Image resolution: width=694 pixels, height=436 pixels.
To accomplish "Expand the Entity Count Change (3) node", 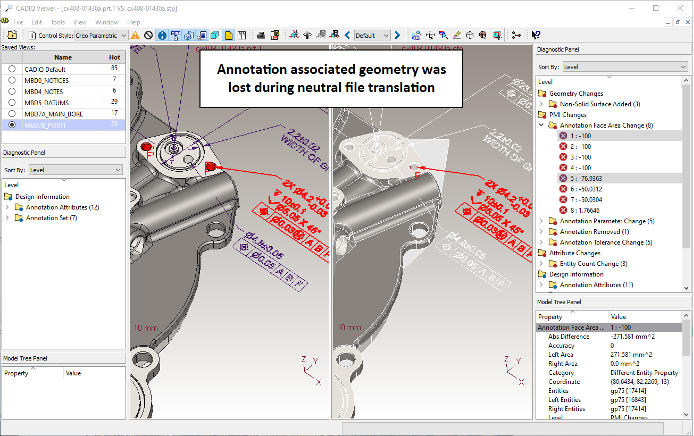I will [x=541, y=263].
